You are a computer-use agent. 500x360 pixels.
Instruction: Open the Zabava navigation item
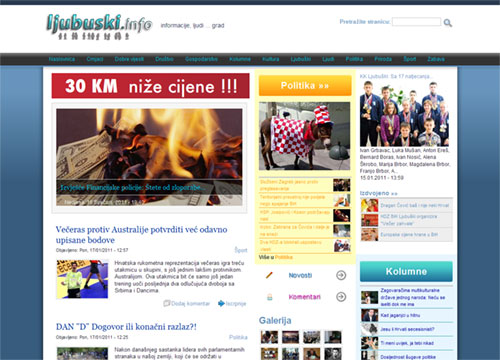(436, 59)
